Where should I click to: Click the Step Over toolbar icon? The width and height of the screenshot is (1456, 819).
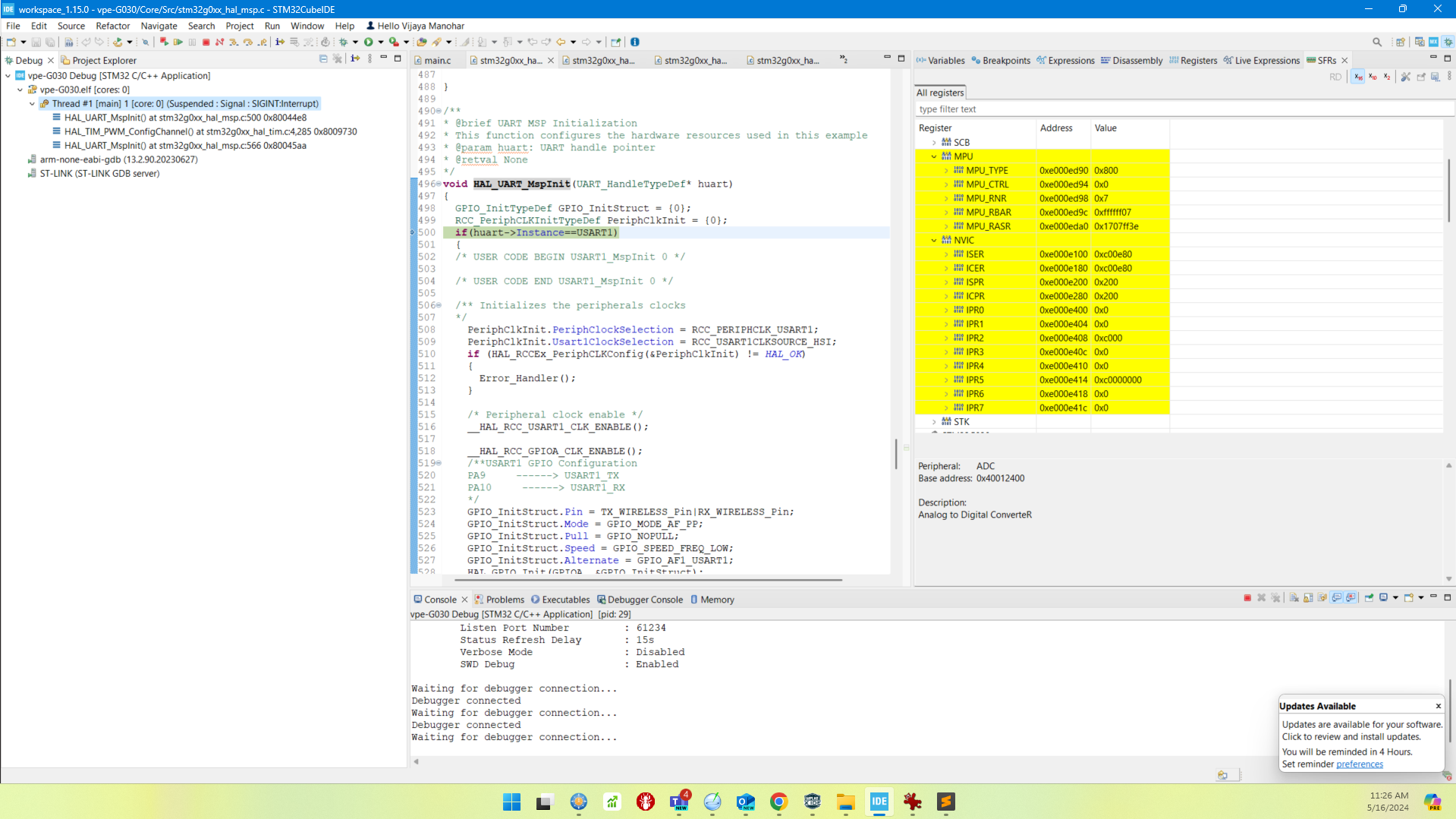(x=248, y=43)
